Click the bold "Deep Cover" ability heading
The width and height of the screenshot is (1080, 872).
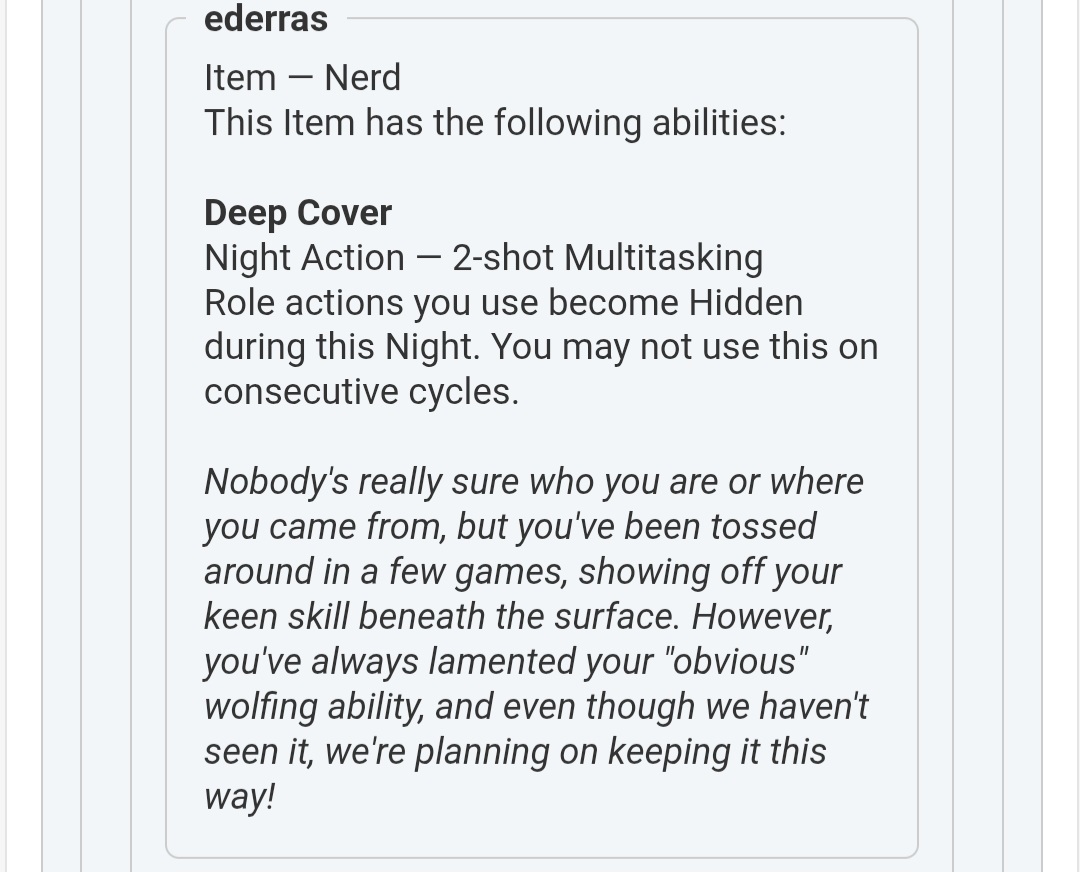point(298,213)
